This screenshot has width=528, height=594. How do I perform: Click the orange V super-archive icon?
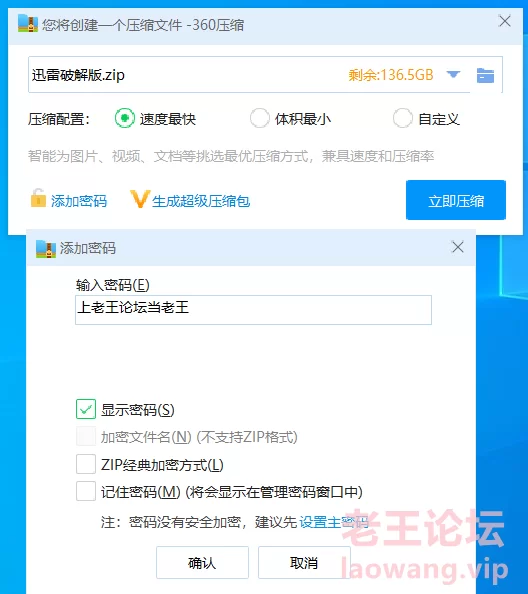pos(139,199)
